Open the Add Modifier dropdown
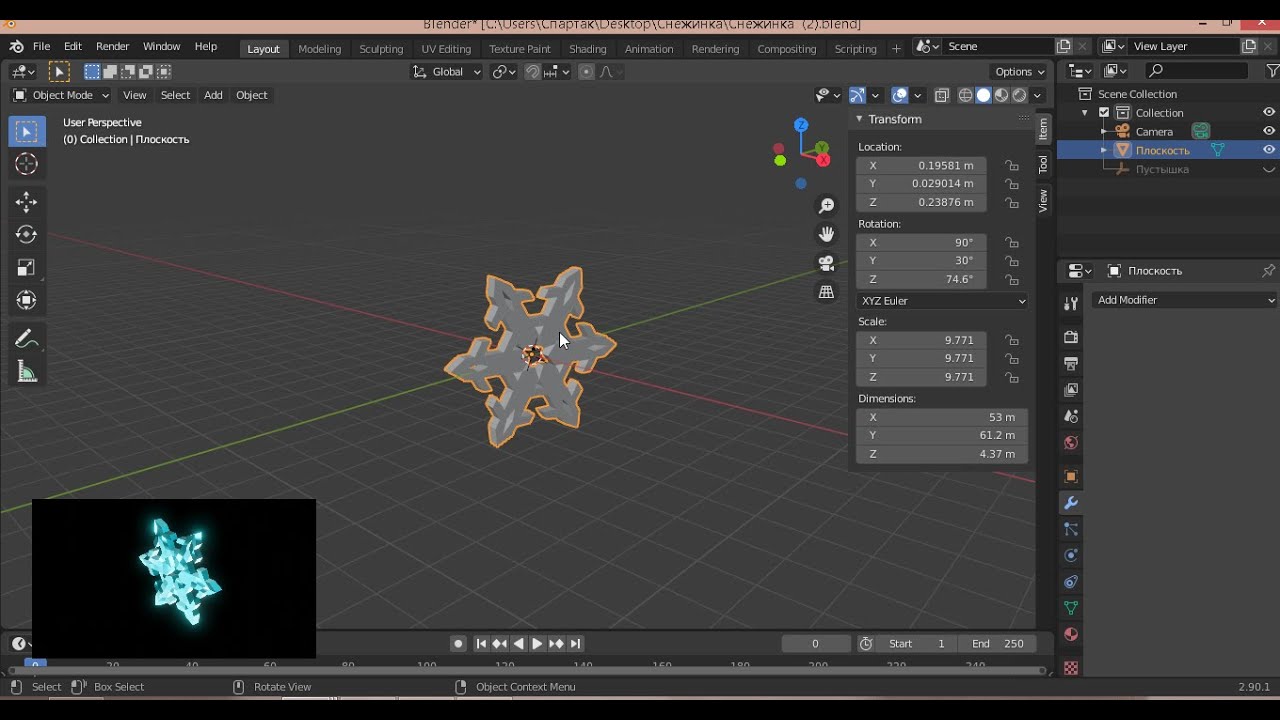This screenshot has width=1280, height=720. (x=1185, y=300)
